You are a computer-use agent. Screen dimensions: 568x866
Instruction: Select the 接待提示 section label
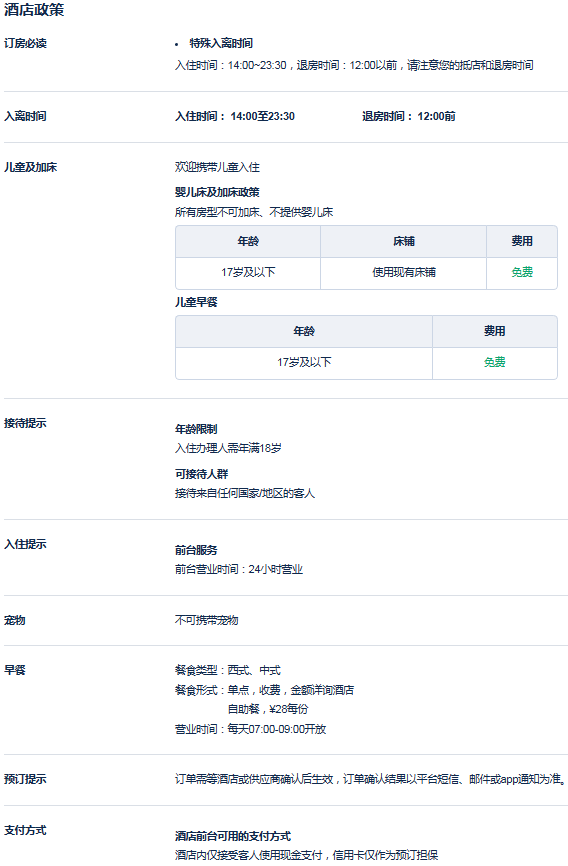[x=25, y=423]
